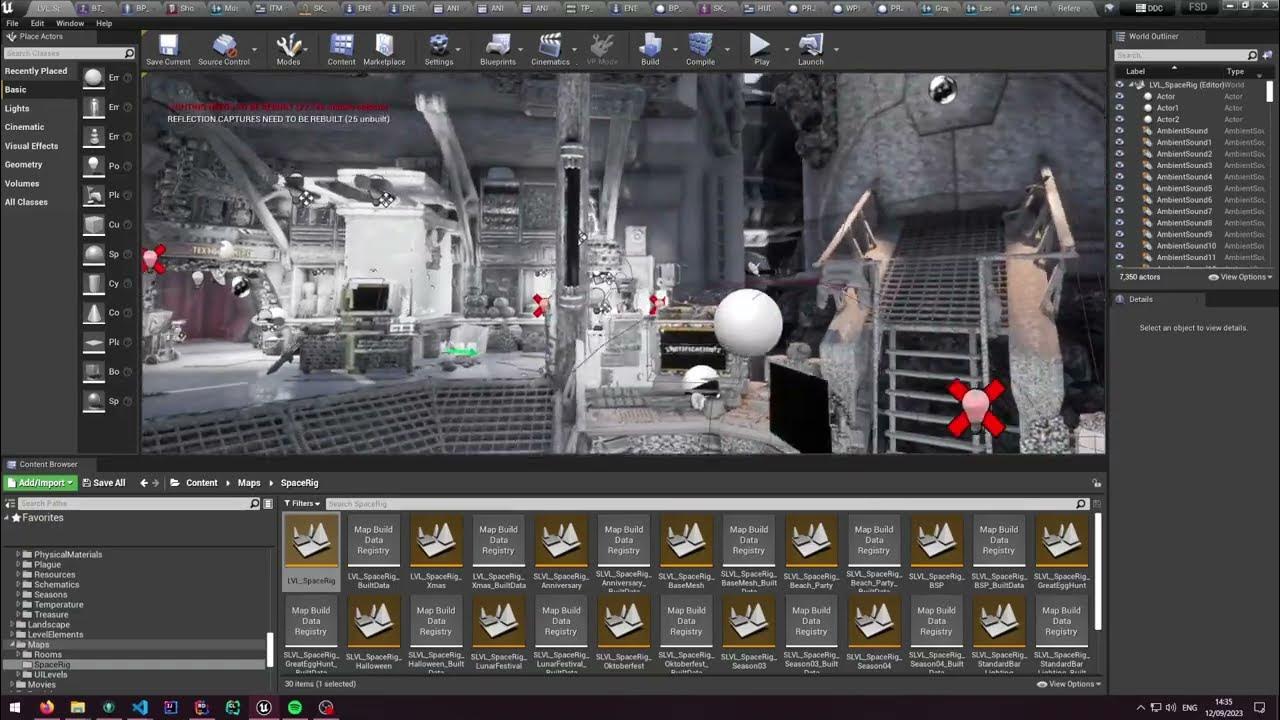Open the Window menu
This screenshot has height=720, width=1280.
click(70, 23)
